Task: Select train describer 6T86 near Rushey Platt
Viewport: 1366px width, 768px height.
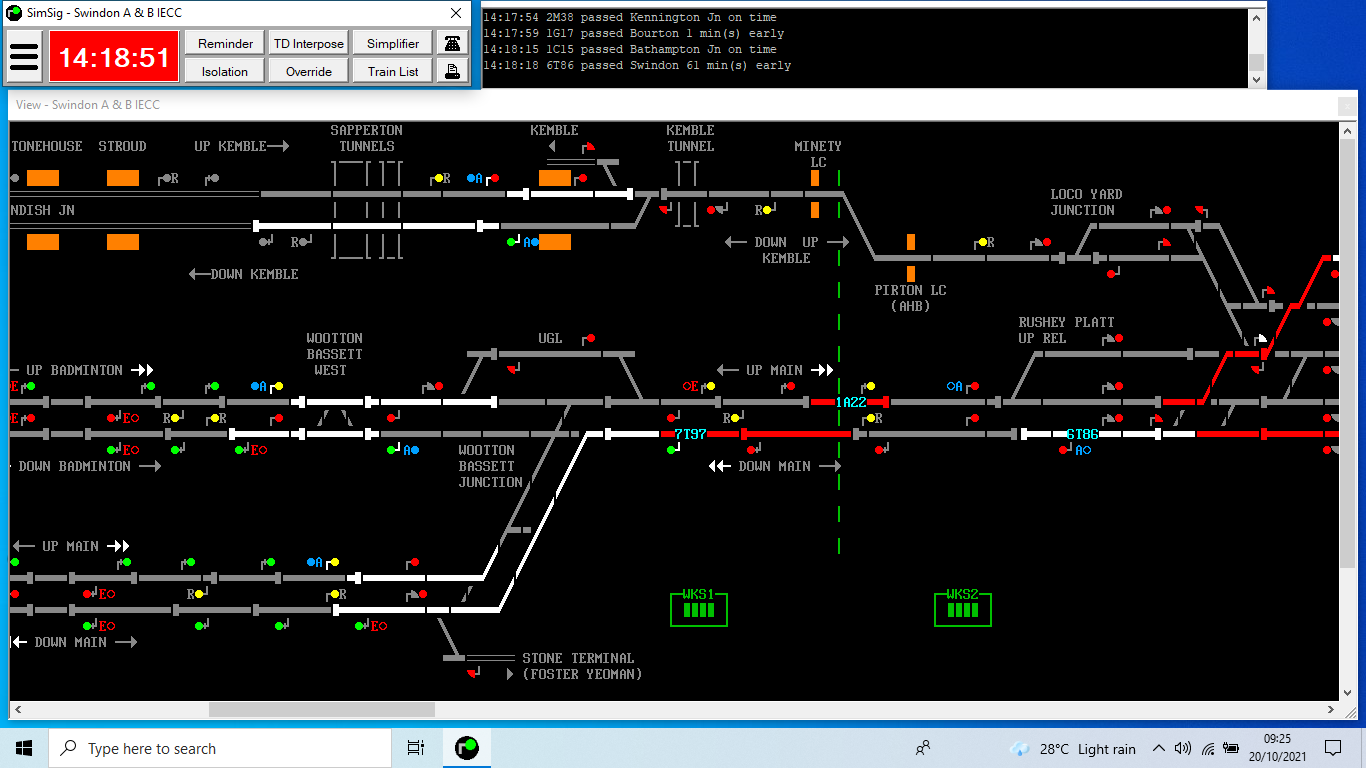Action: click(x=1082, y=434)
